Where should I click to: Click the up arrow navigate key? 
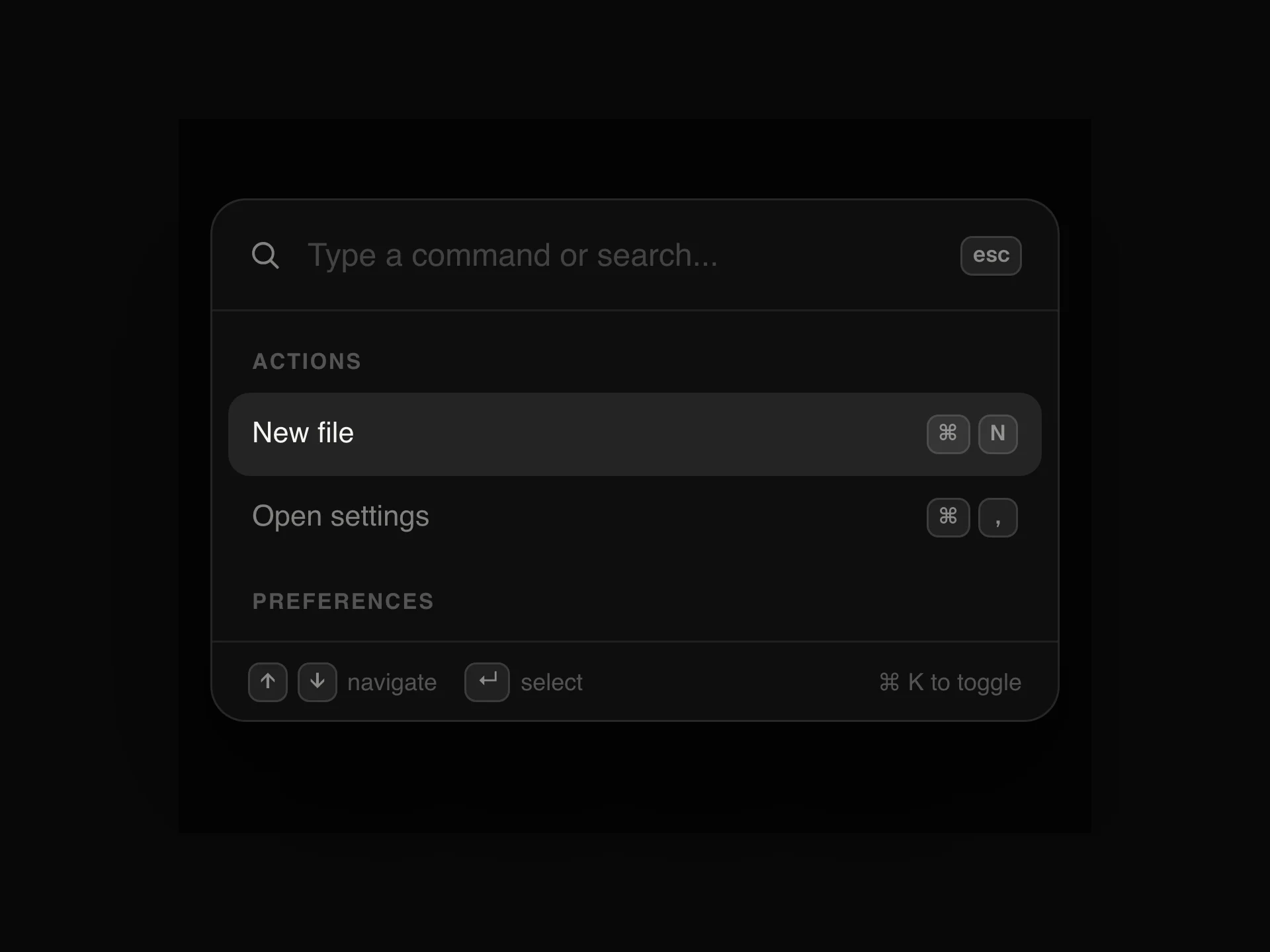point(268,682)
